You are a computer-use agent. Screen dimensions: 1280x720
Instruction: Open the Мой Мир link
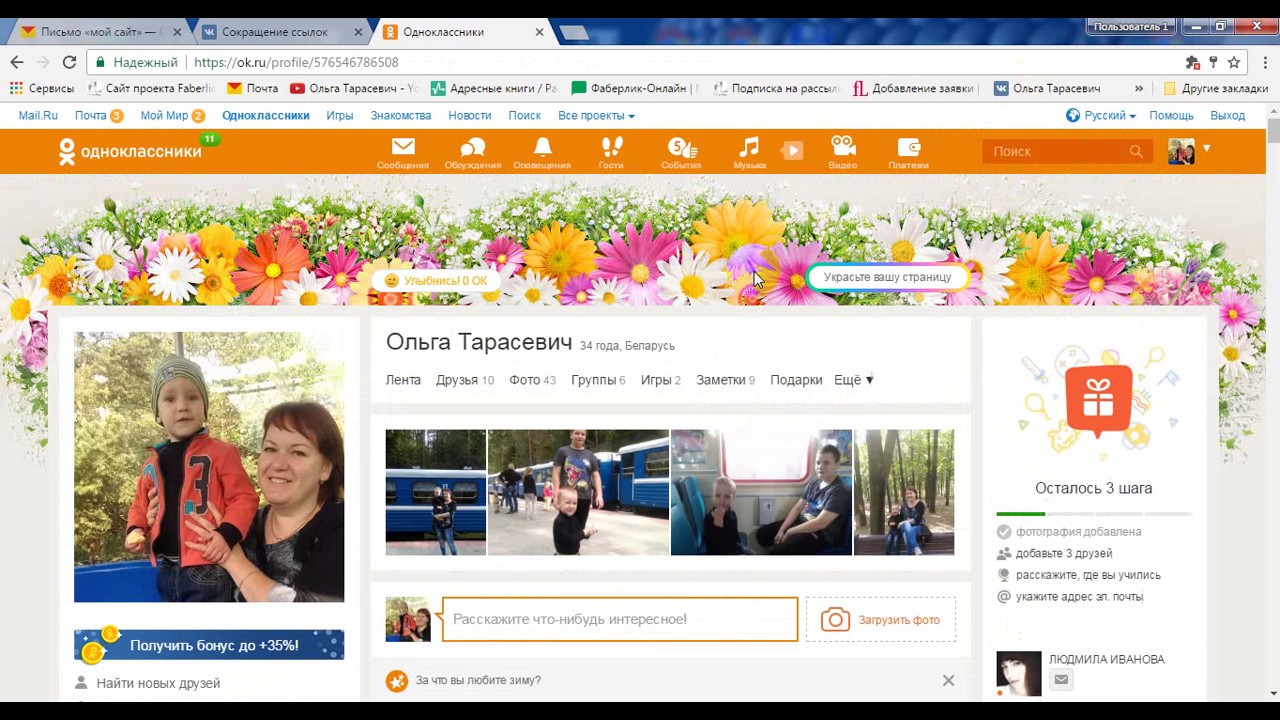click(x=164, y=116)
